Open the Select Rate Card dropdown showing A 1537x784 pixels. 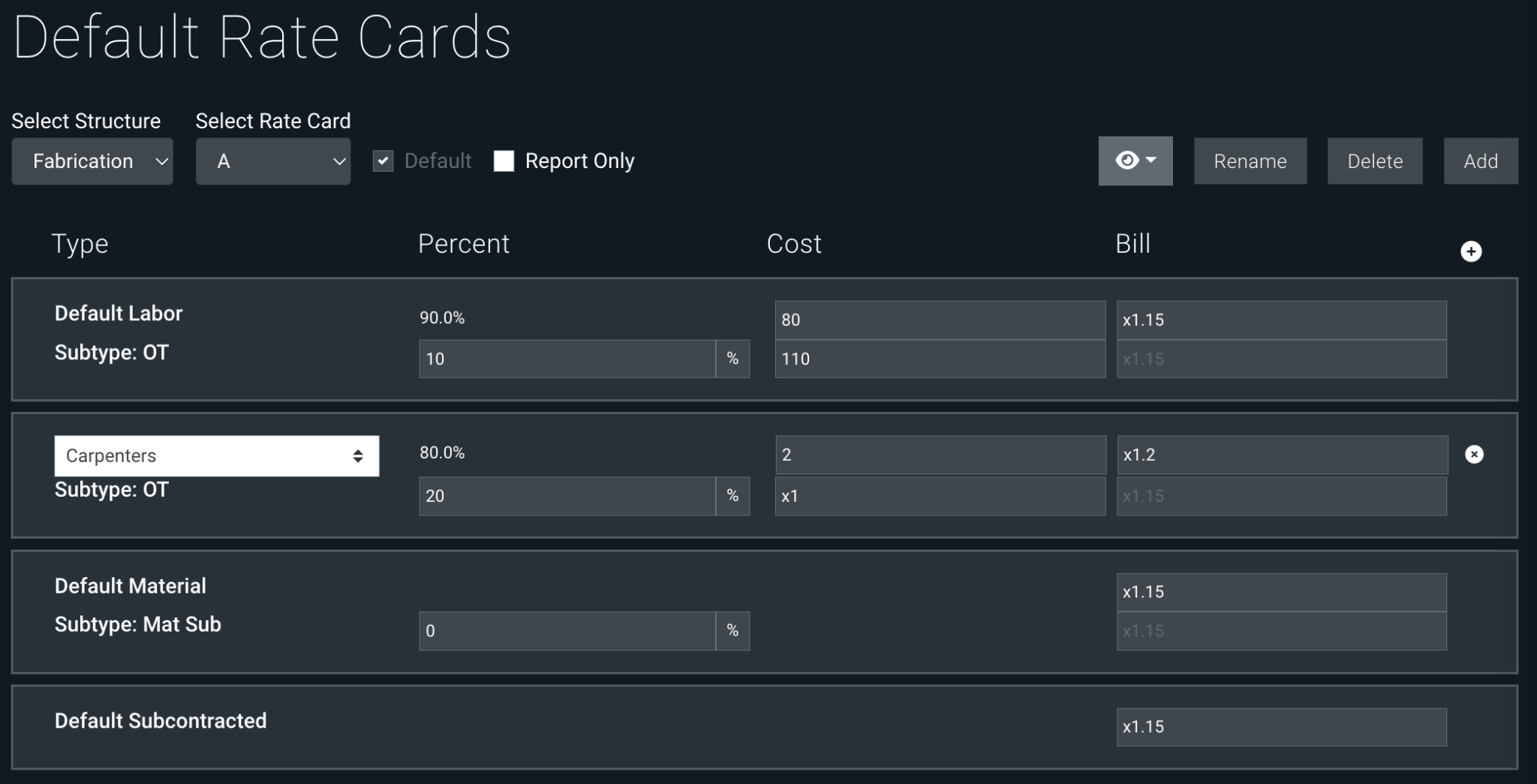(x=272, y=161)
